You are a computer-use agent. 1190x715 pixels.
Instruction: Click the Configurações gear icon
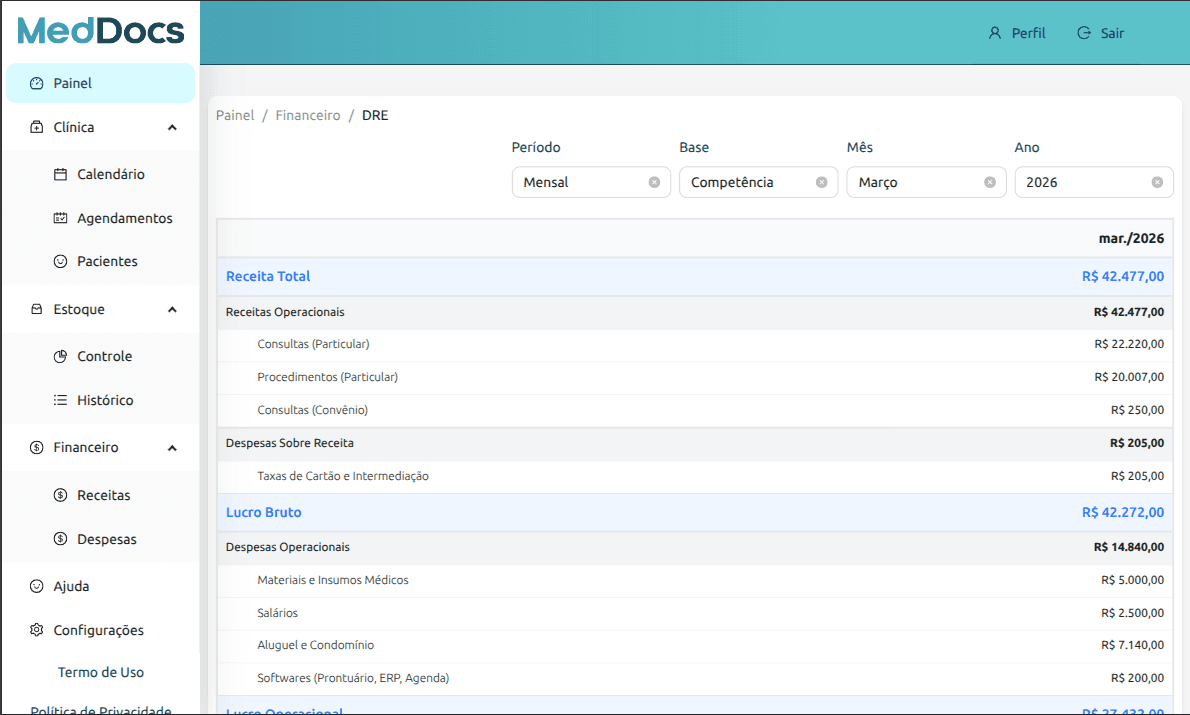tap(37, 630)
